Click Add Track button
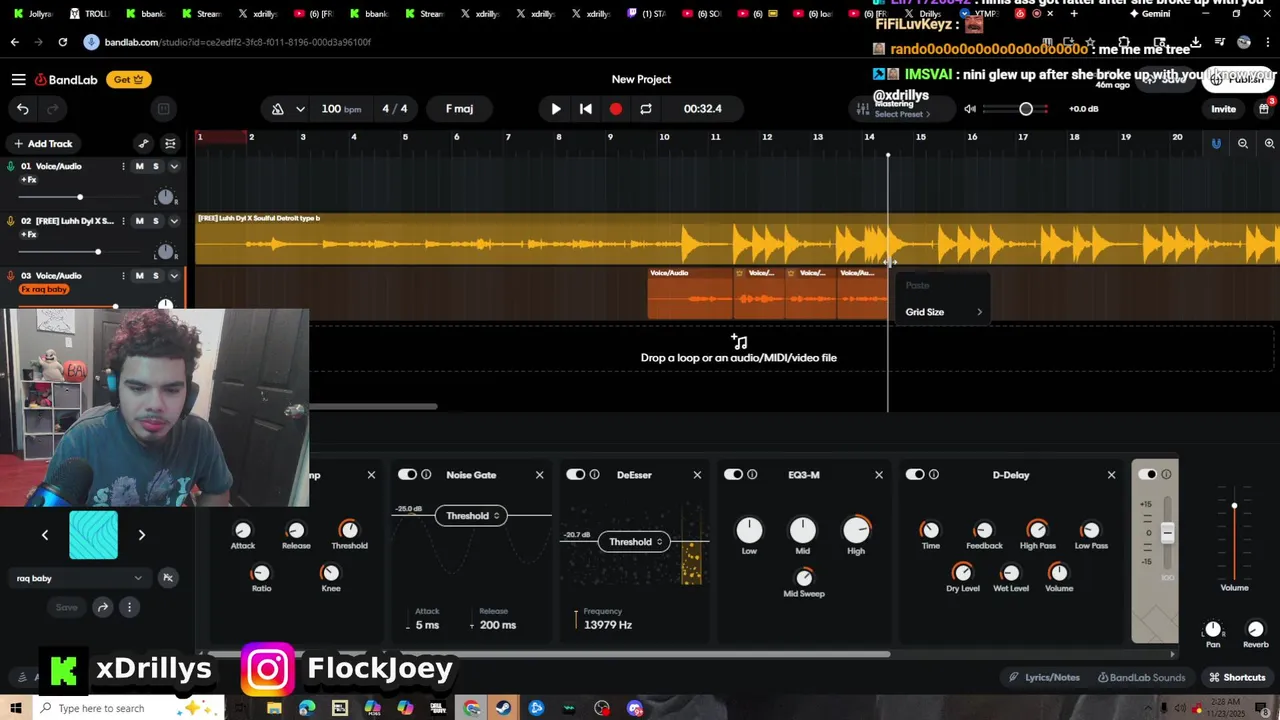 (42, 144)
